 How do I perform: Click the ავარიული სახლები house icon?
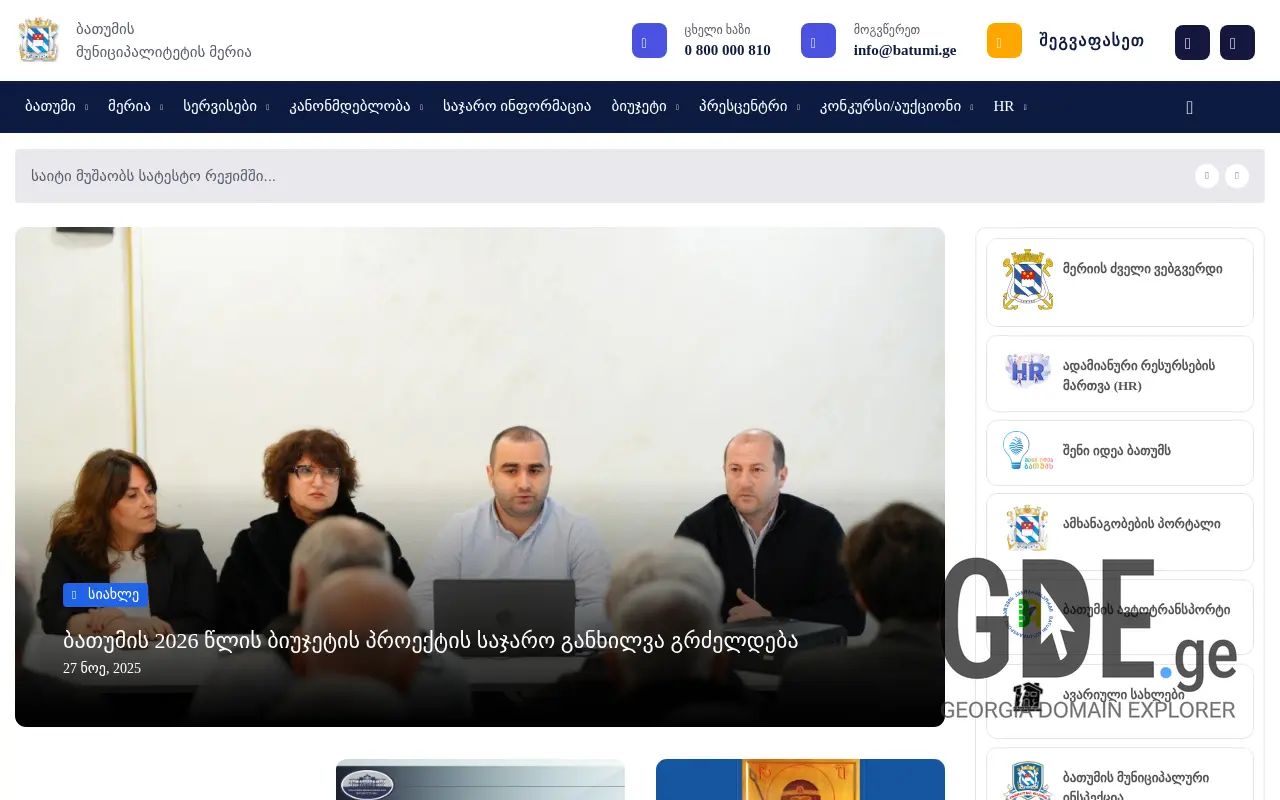tap(1026, 696)
